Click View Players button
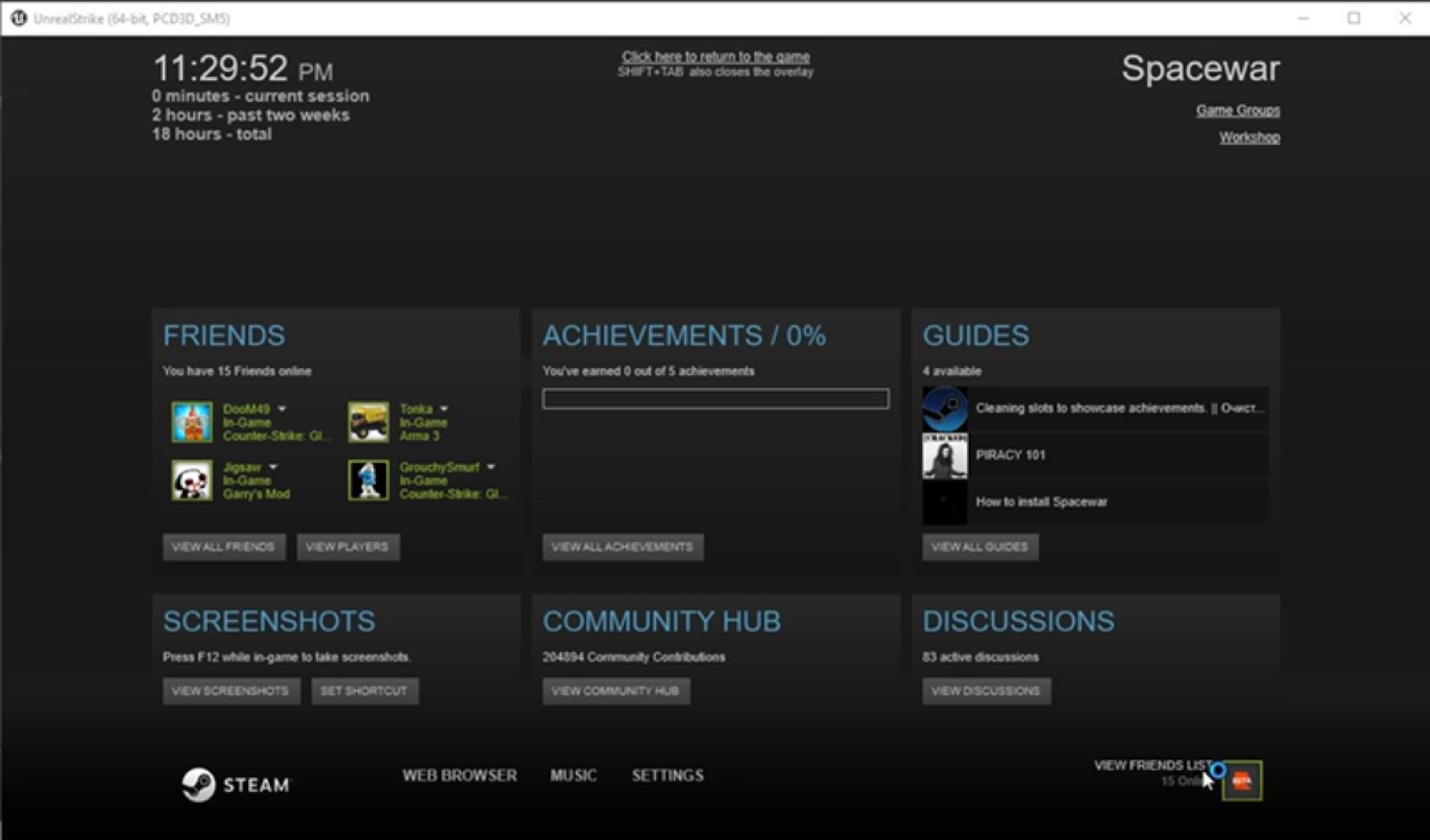Viewport: 1430px width, 840px height. (348, 547)
